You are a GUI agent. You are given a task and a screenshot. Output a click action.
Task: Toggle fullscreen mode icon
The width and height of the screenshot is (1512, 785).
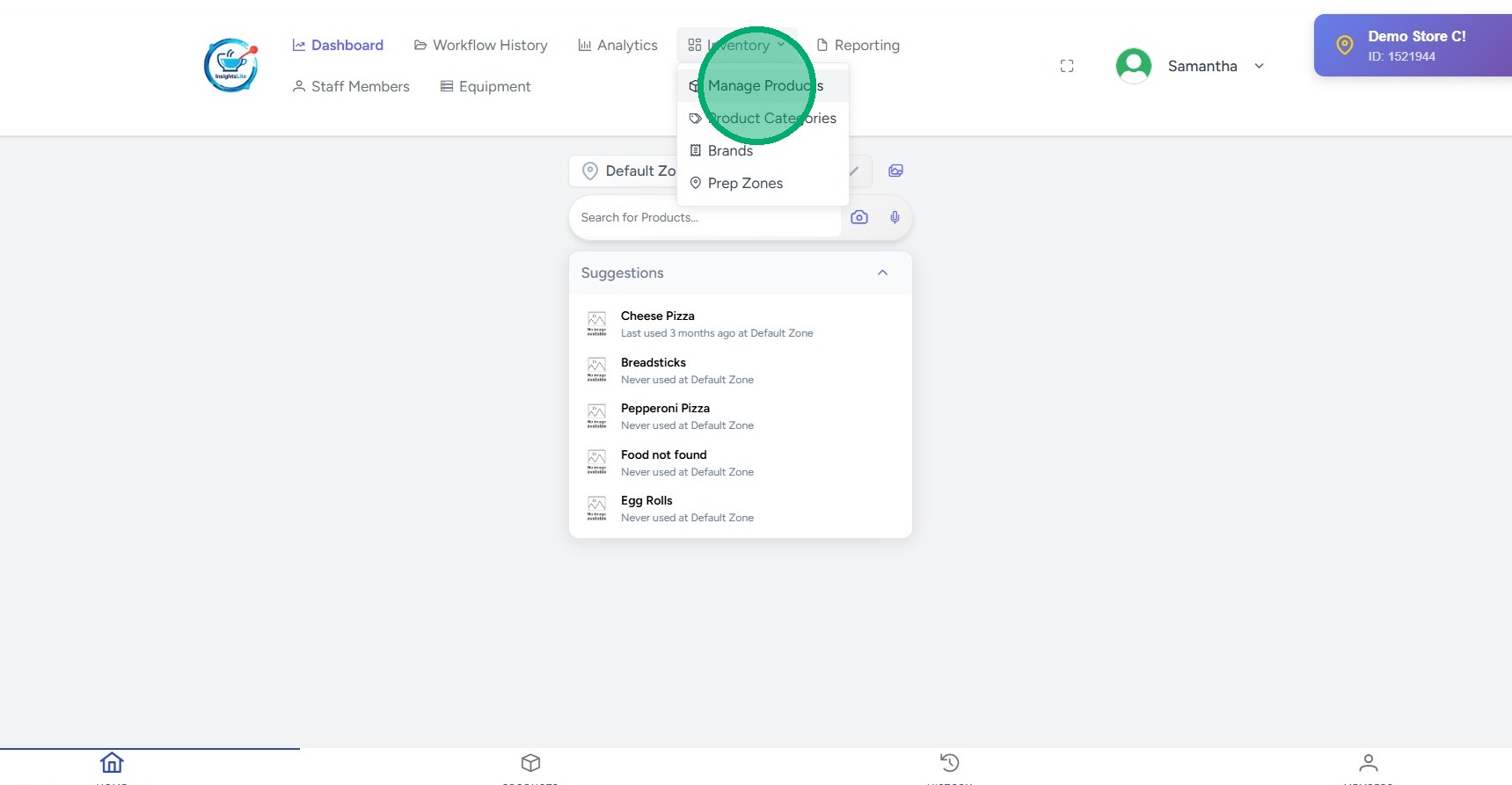(1067, 66)
